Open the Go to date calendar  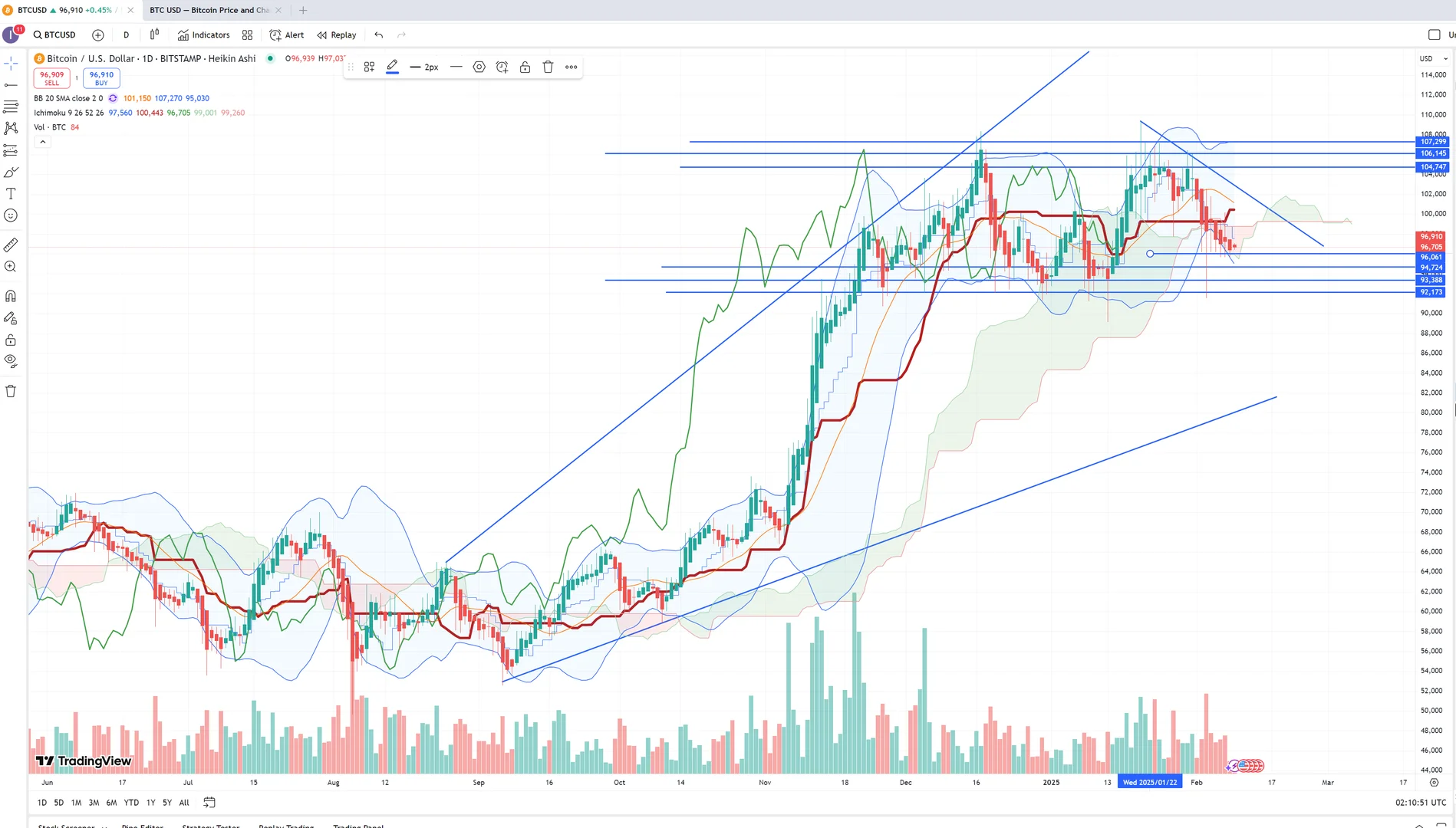point(209,803)
